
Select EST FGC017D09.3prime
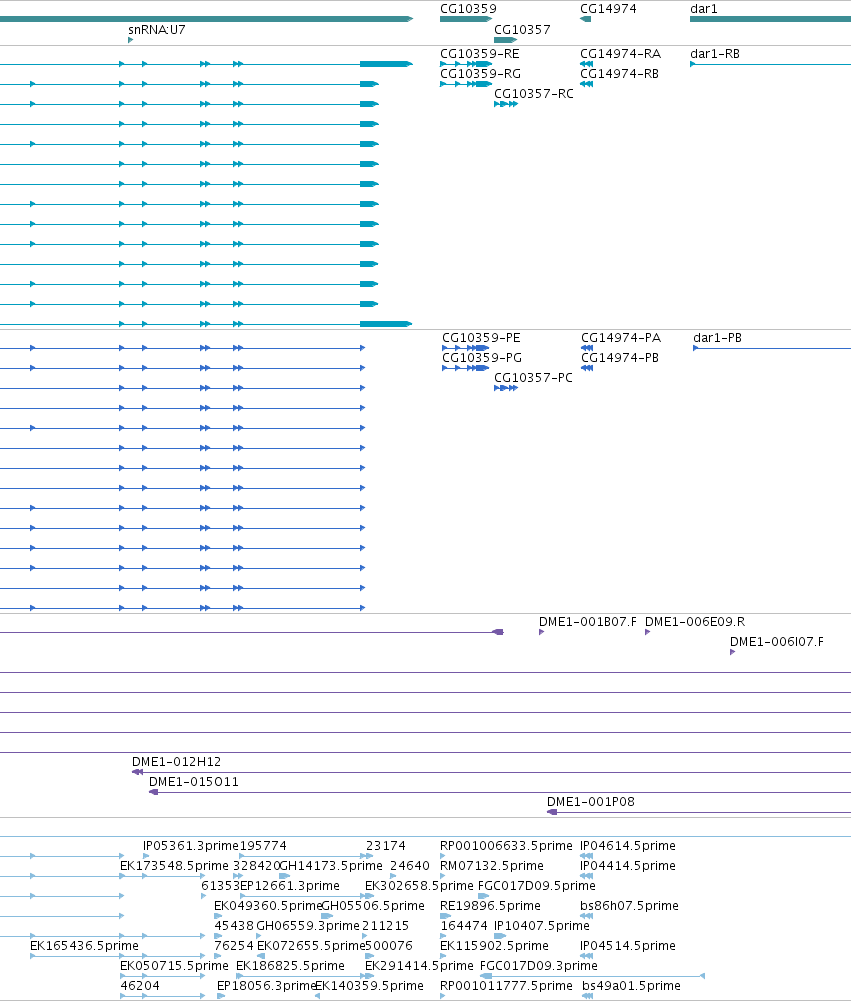538,966
